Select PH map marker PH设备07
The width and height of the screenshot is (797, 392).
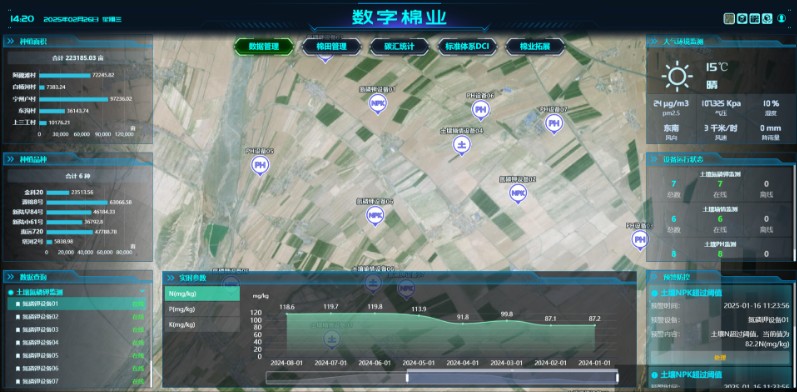(554, 124)
